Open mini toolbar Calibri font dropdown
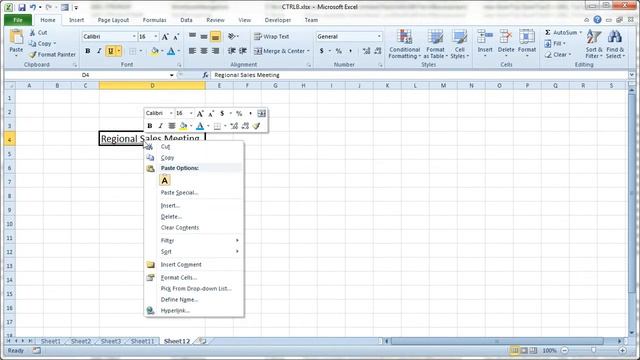 point(171,113)
